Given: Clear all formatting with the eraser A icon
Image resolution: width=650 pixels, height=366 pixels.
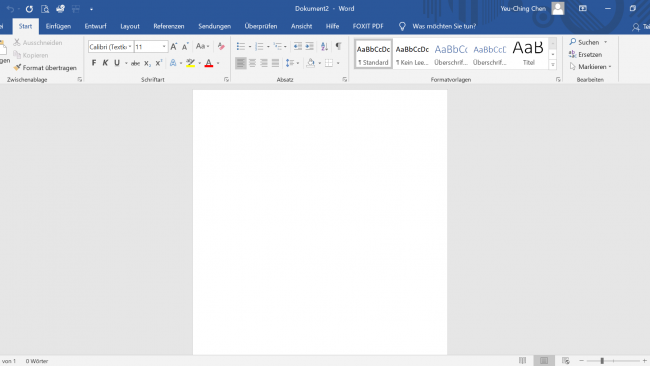Looking at the screenshot, I should click(x=221, y=46).
